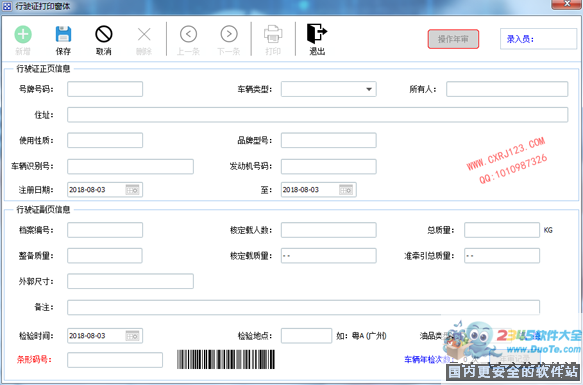
Task: Click the window title bar app icon
Action: point(7,6)
